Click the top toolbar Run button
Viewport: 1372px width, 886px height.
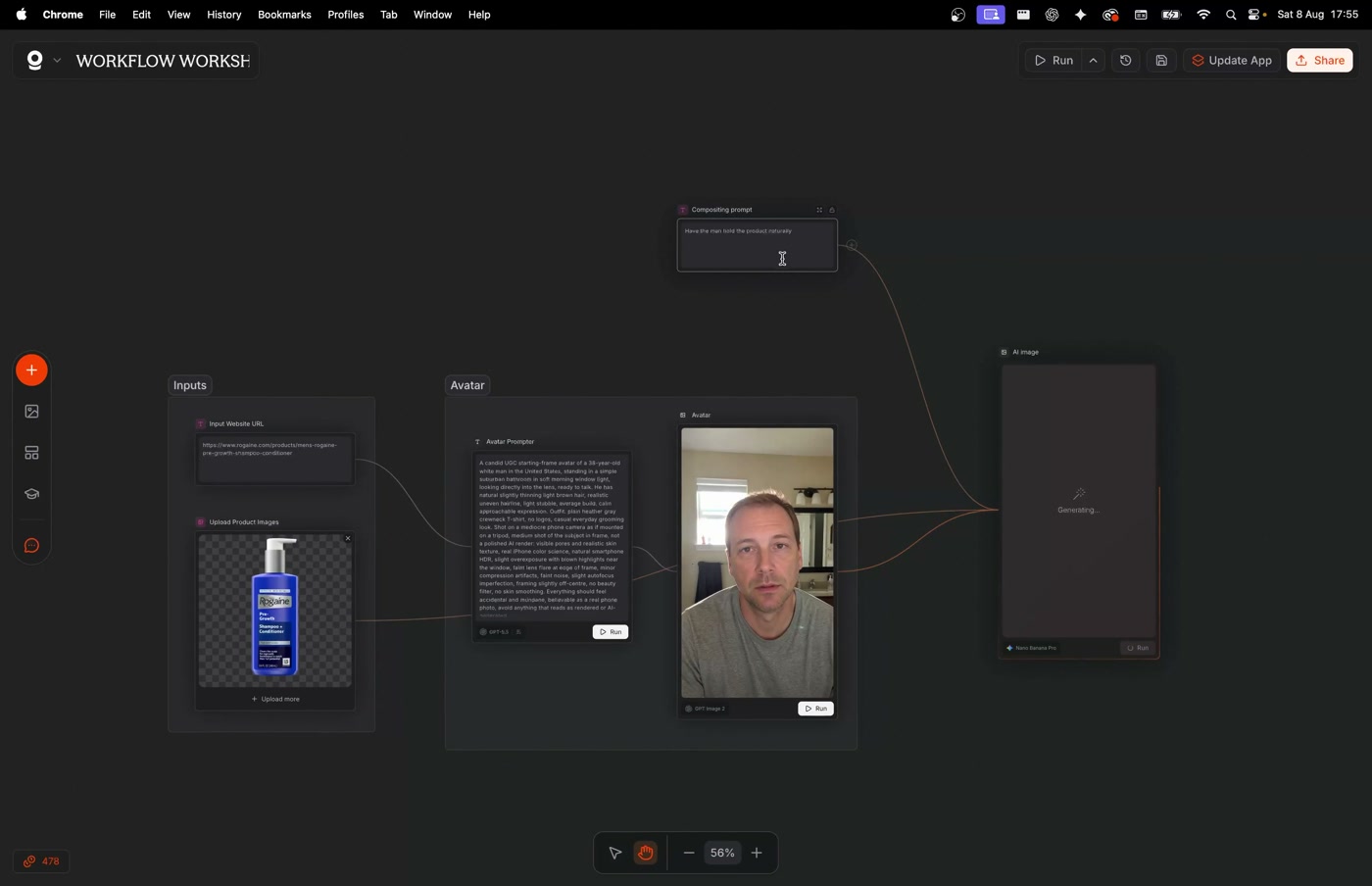coord(1053,61)
